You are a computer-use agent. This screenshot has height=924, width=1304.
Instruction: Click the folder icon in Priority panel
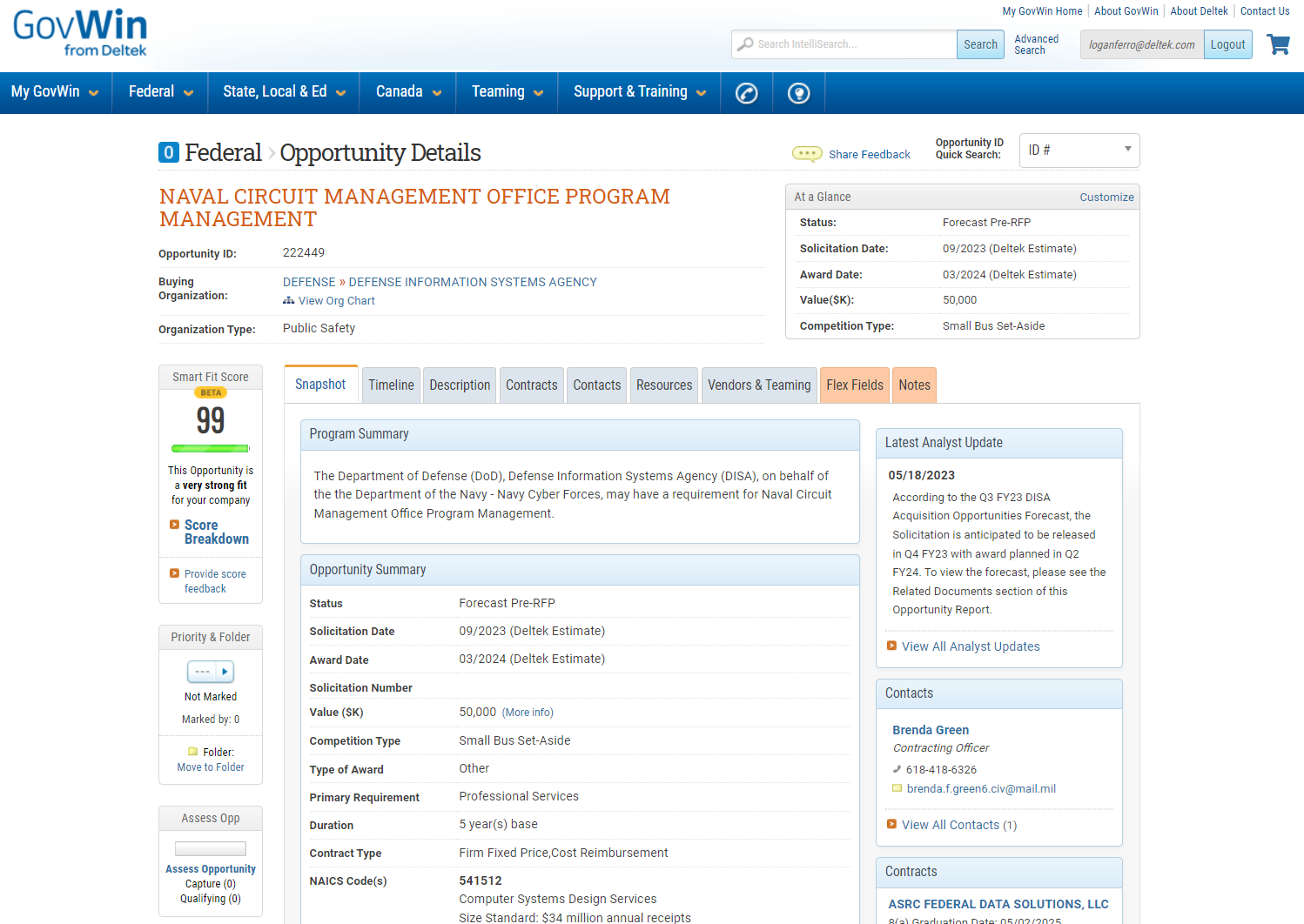click(x=193, y=752)
